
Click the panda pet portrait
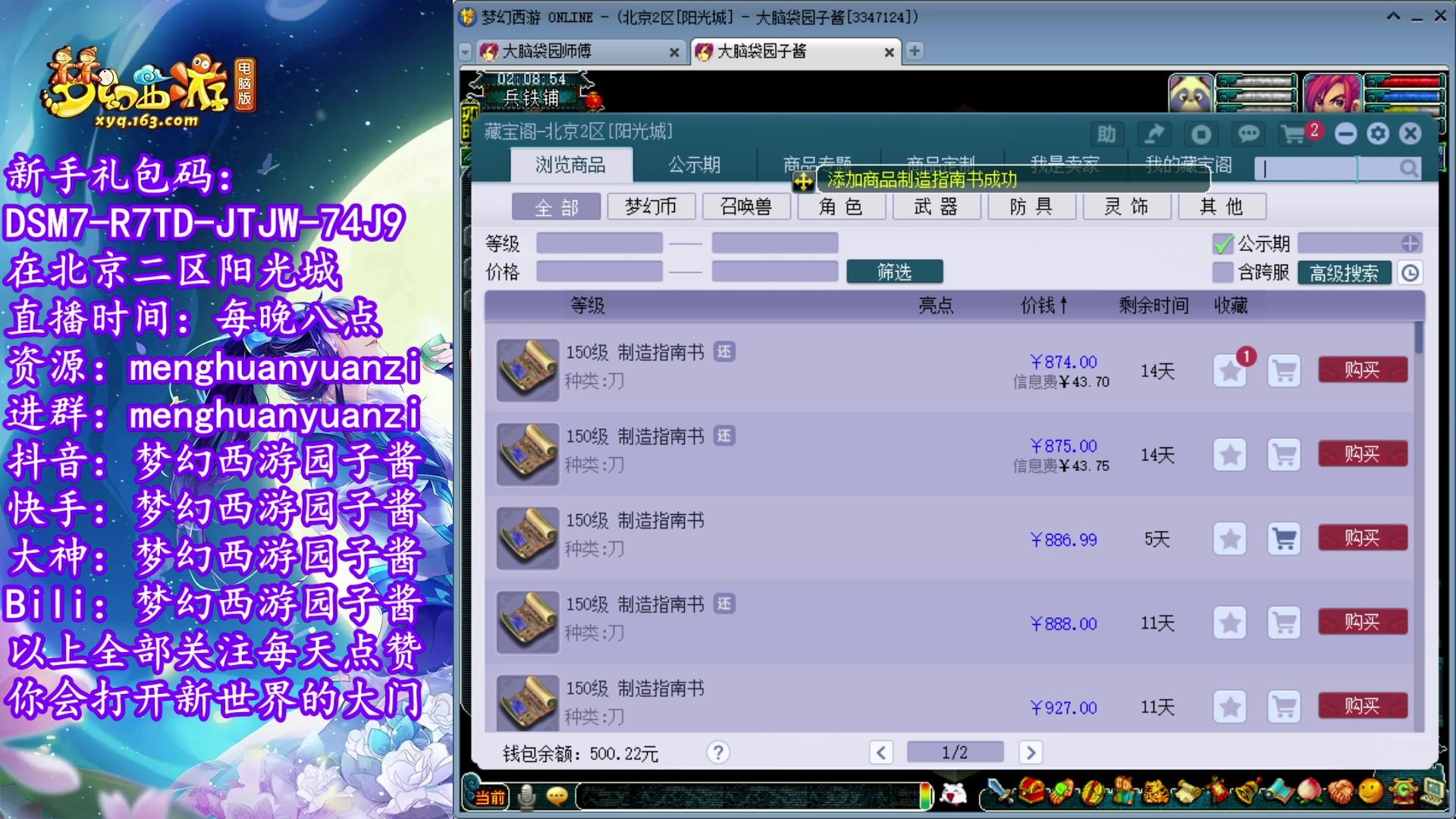coord(1191,94)
